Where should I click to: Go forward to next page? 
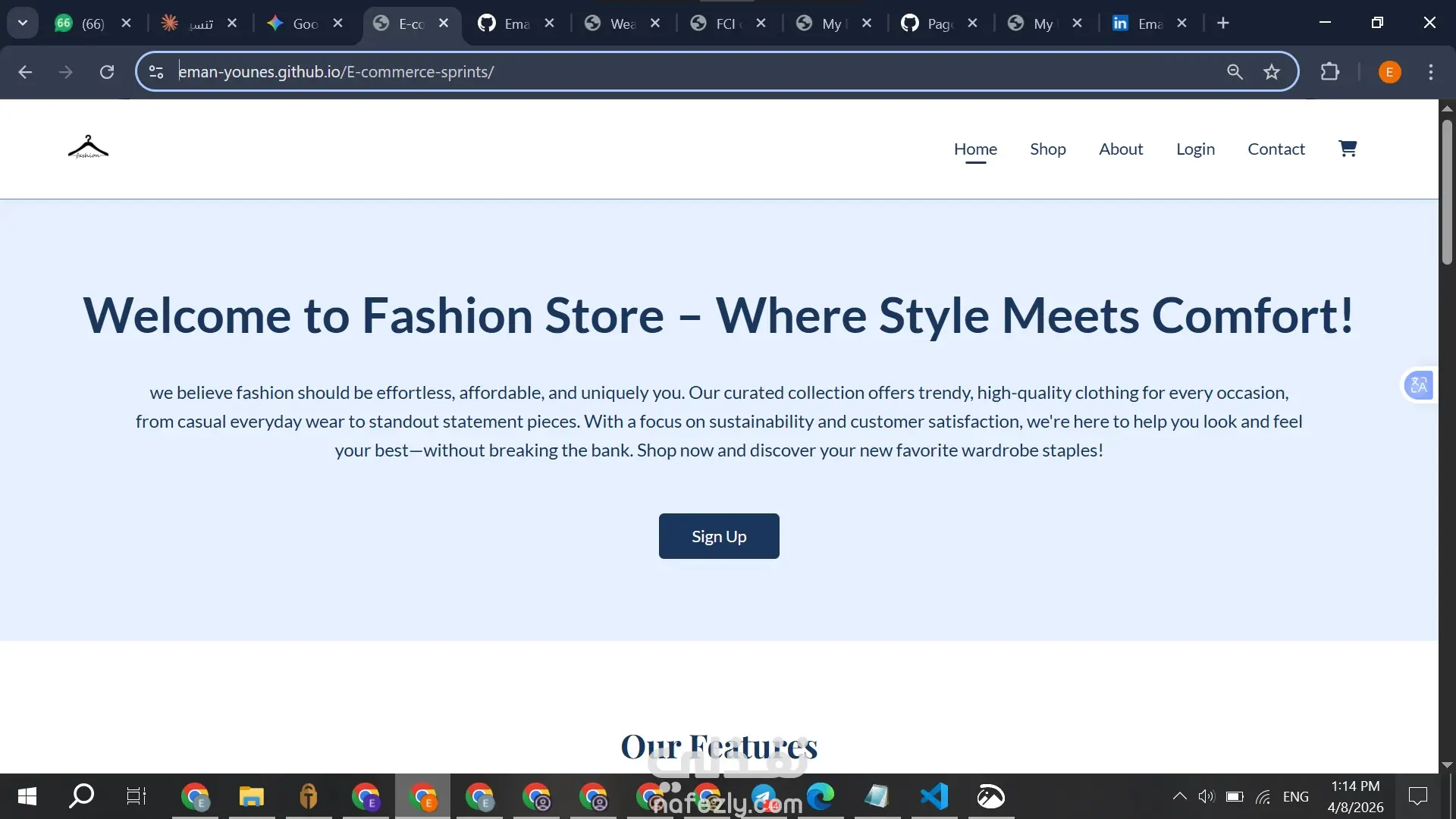pos(66,72)
